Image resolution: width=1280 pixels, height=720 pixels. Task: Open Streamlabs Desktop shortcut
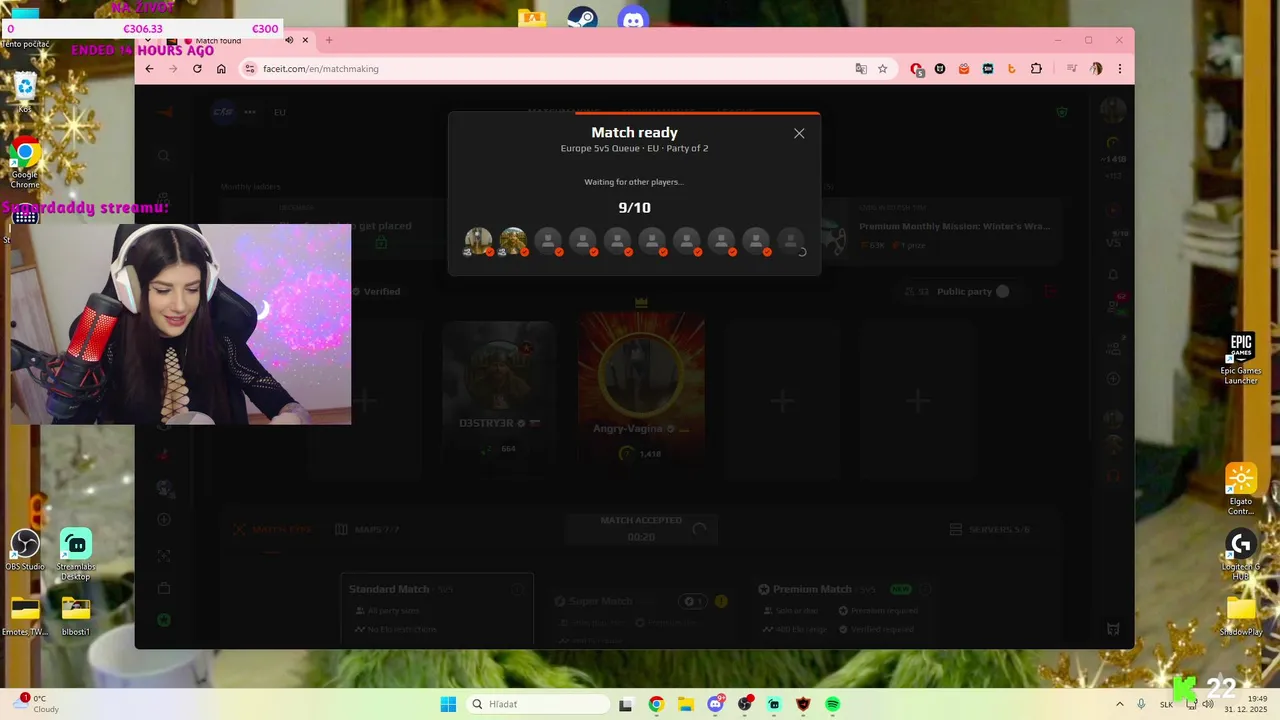point(75,554)
